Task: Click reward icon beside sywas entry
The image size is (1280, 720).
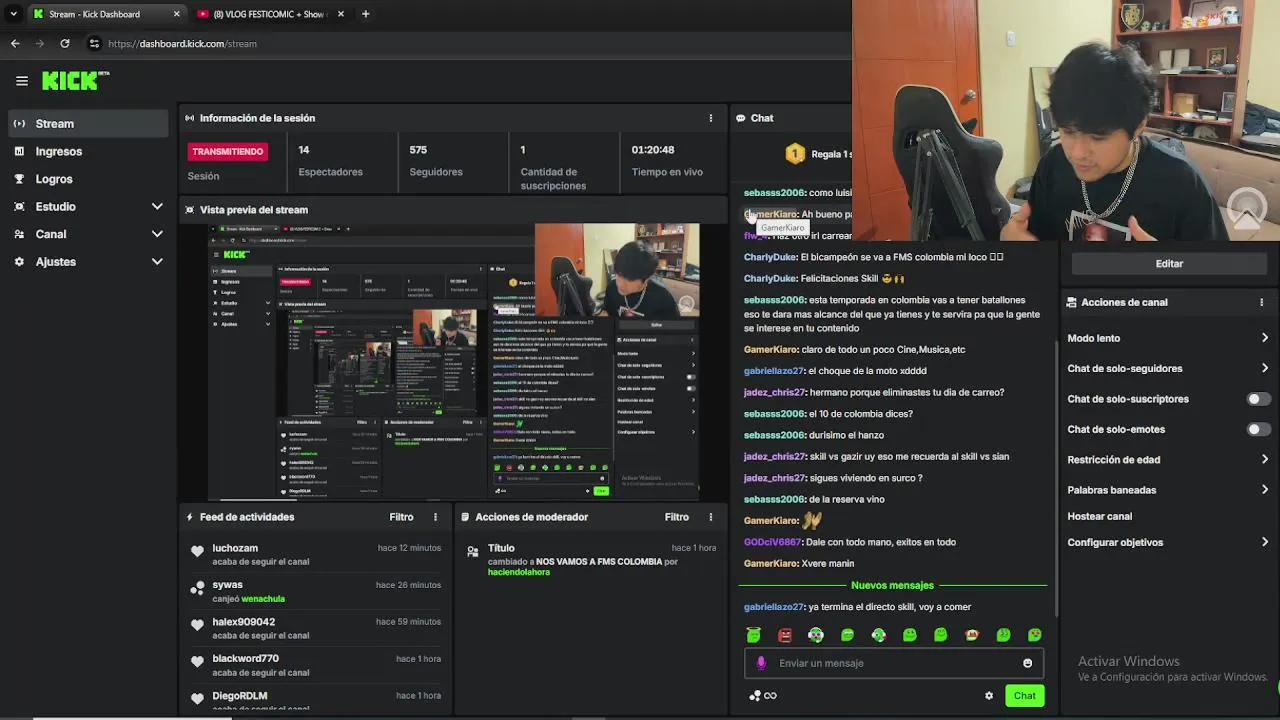Action: 197,588
